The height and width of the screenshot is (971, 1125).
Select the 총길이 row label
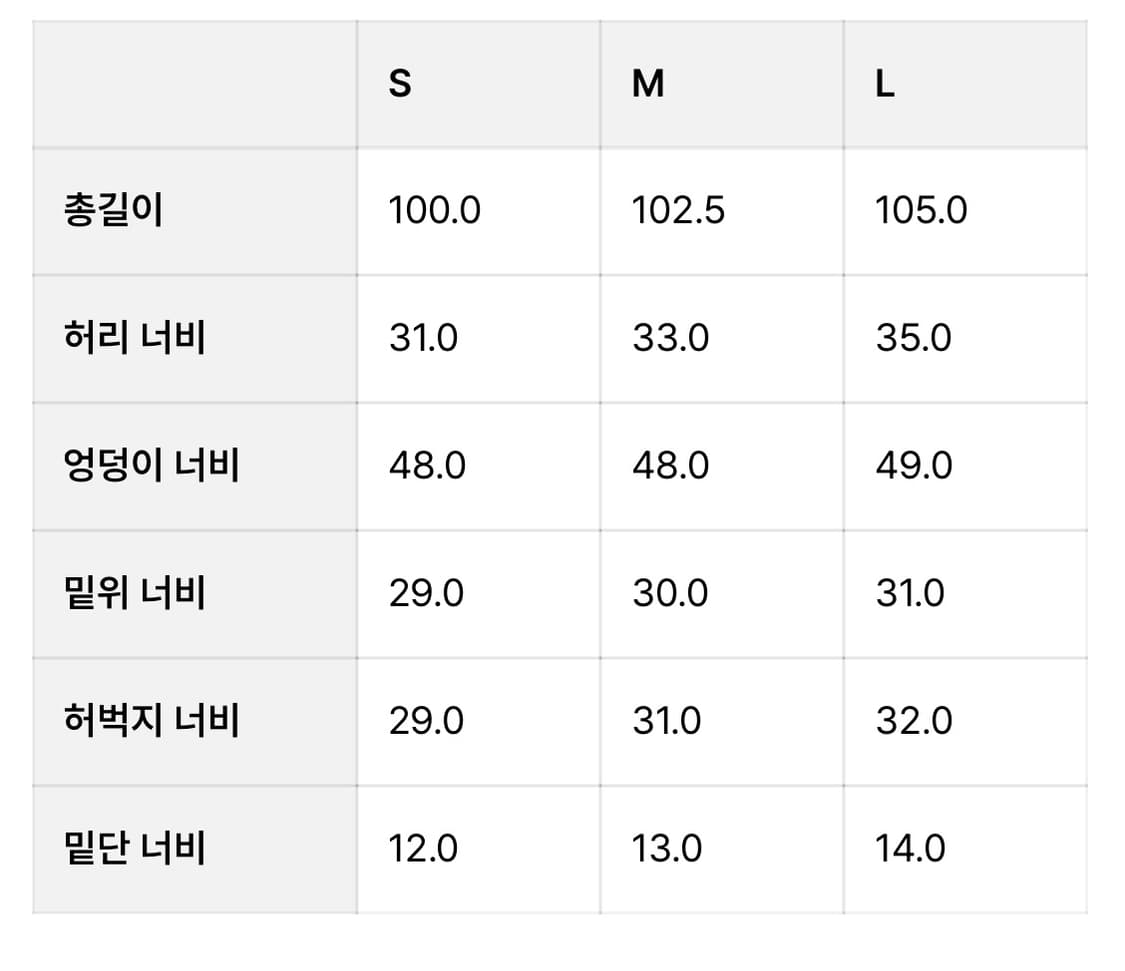coord(113,211)
